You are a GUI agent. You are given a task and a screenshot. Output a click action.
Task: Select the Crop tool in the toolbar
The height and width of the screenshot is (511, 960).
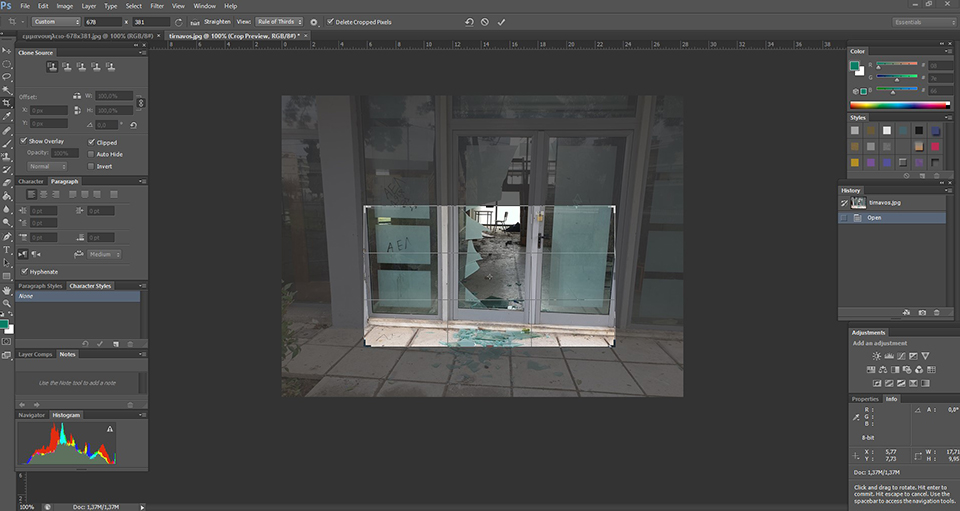click(7, 102)
